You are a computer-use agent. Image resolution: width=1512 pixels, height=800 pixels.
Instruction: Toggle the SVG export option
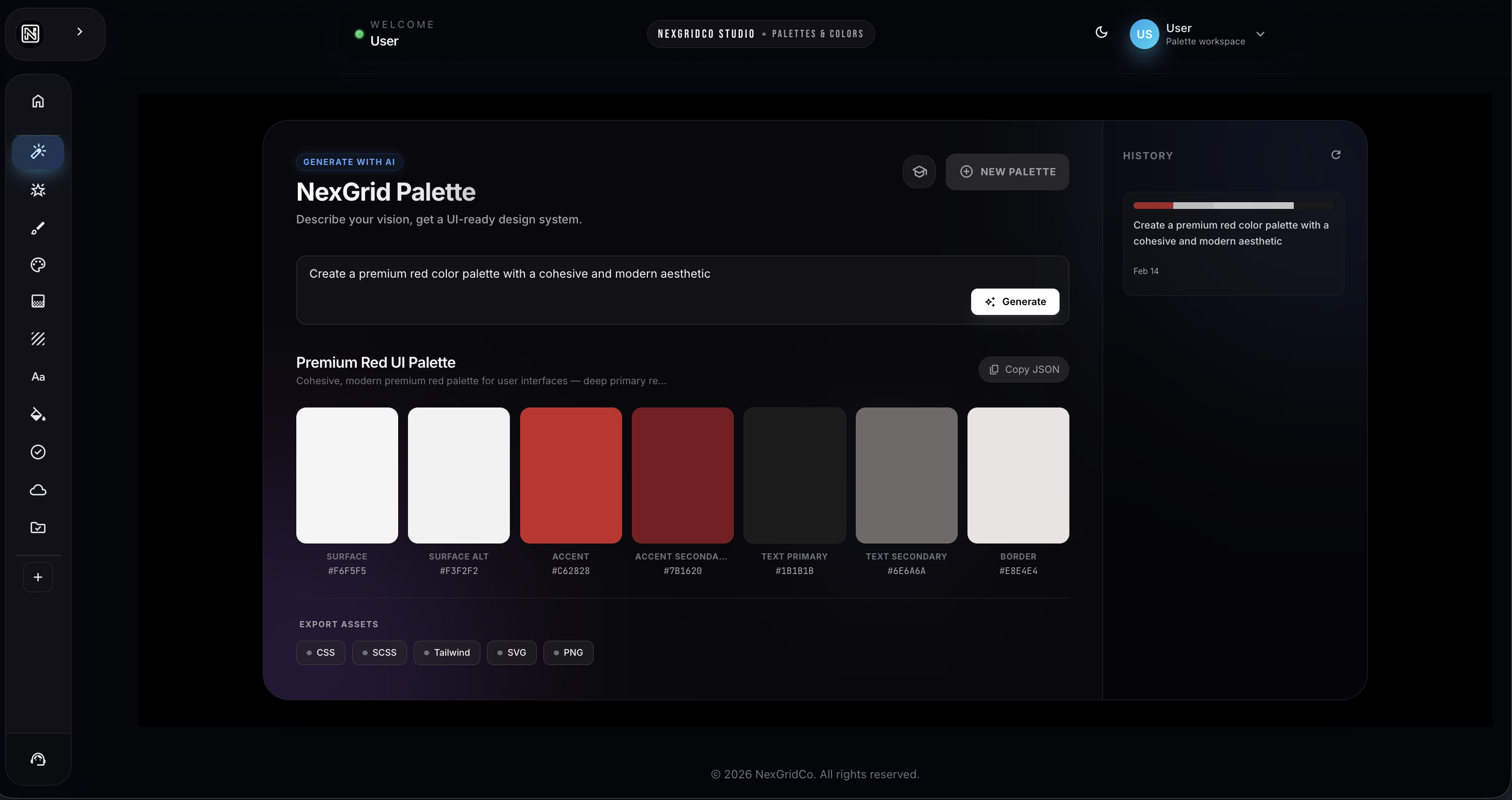pyautogui.click(x=511, y=652)
